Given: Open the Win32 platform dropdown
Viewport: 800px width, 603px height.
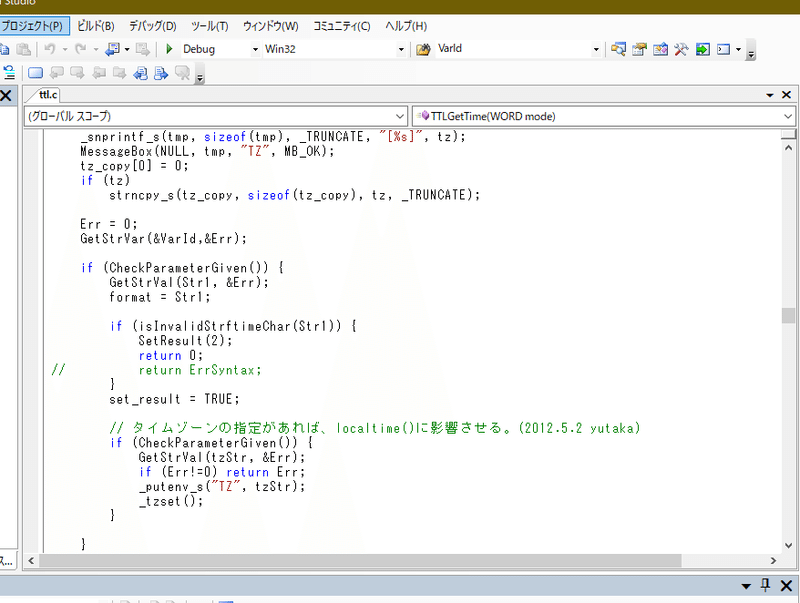Looking at the screenshot, I should (401, 49).
